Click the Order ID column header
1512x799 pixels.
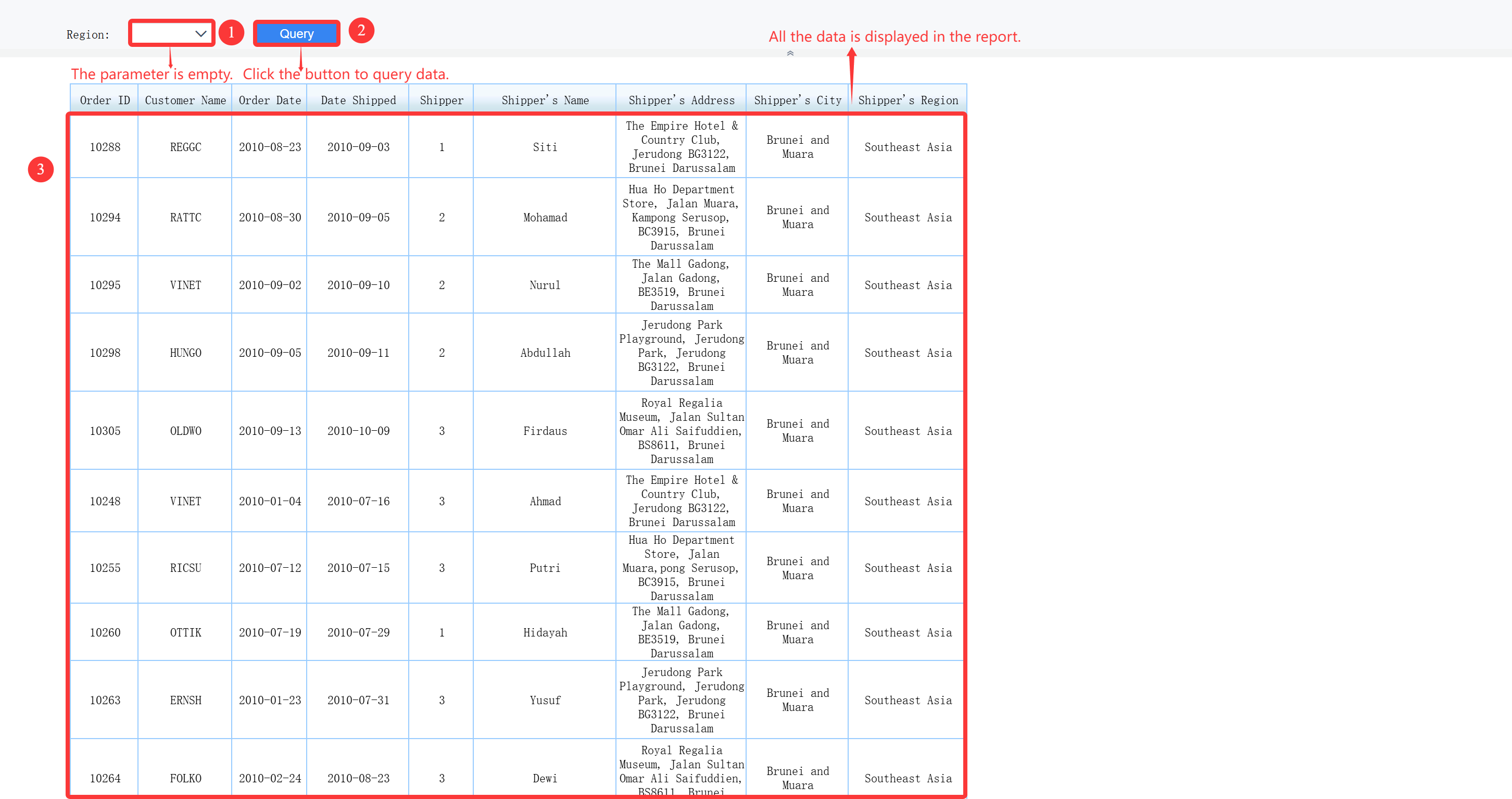point(105,101)
